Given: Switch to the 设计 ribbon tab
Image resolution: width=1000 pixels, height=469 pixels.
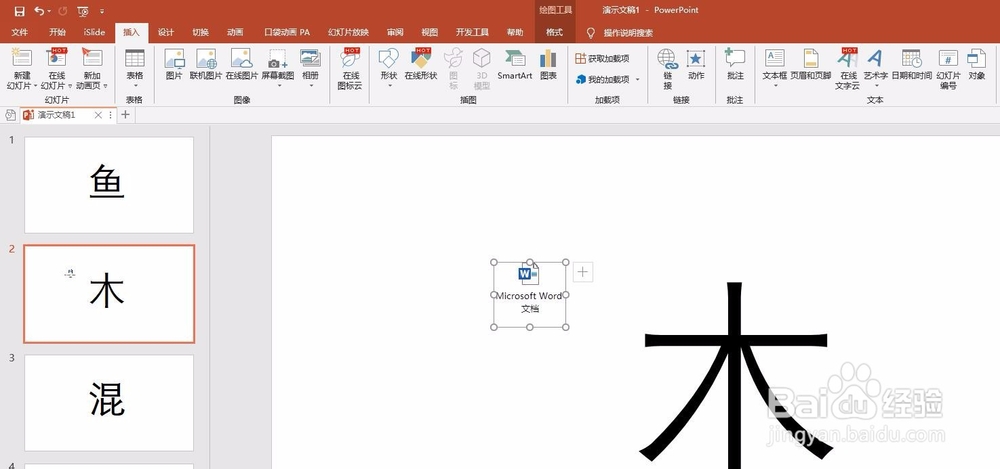Looking at the screenshot, I should [x=166, y=33].
